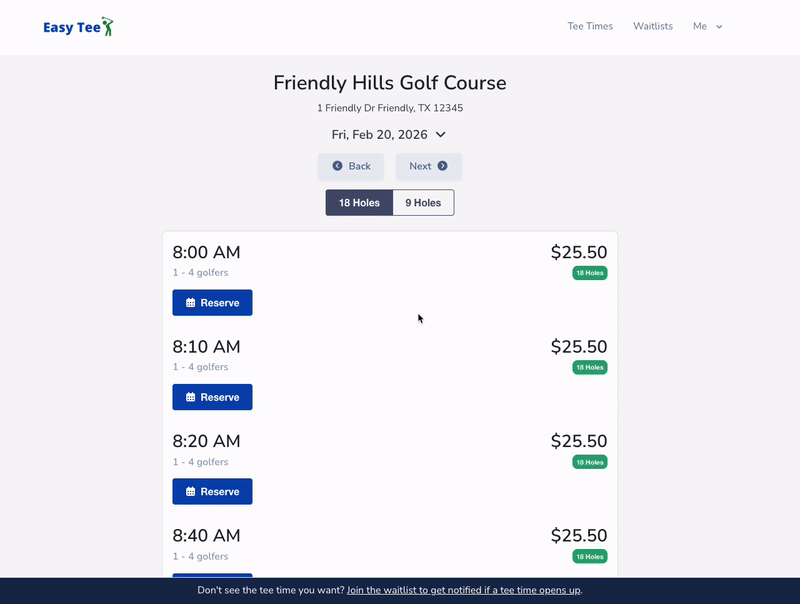This screenshot has width=800, height=604.
Task: Click the calendar icon on the 8:20 AM Reserve button
Action: (189, 491)
